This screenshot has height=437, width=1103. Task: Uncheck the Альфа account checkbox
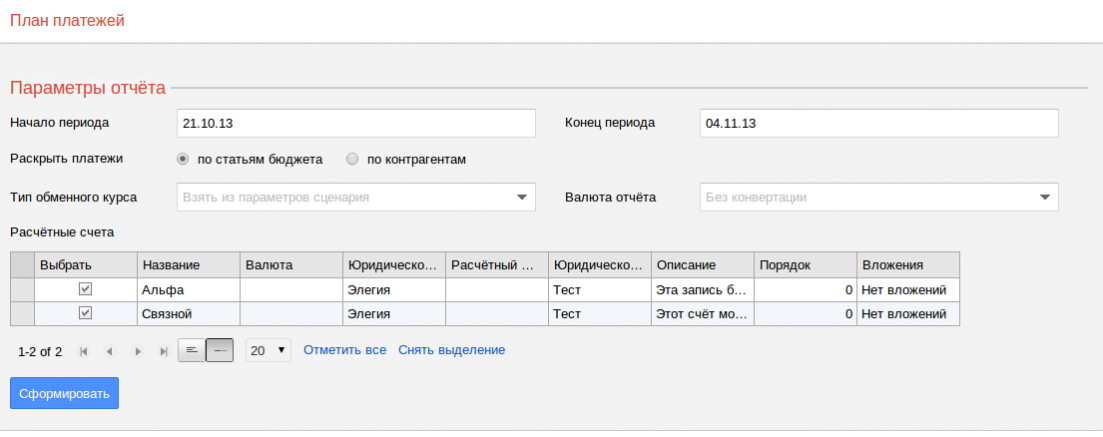pyautogui.click(x=86, y=289)
